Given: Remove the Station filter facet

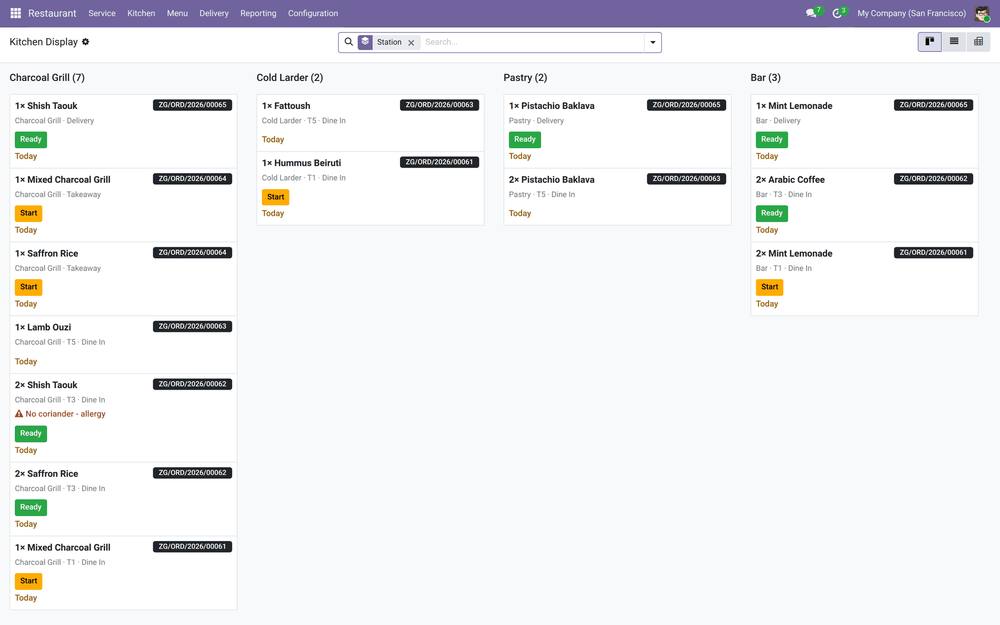Looking at the screenshot, I should [x=411, y=43].
